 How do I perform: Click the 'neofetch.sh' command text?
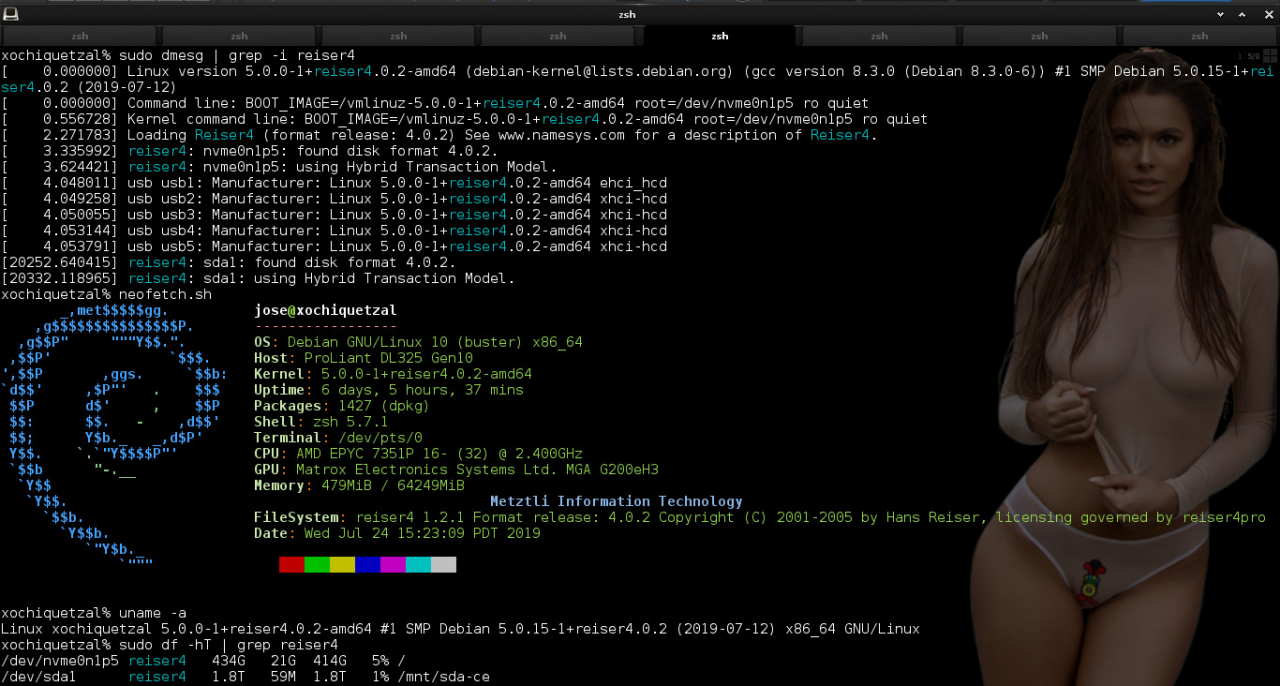(165, 295)
